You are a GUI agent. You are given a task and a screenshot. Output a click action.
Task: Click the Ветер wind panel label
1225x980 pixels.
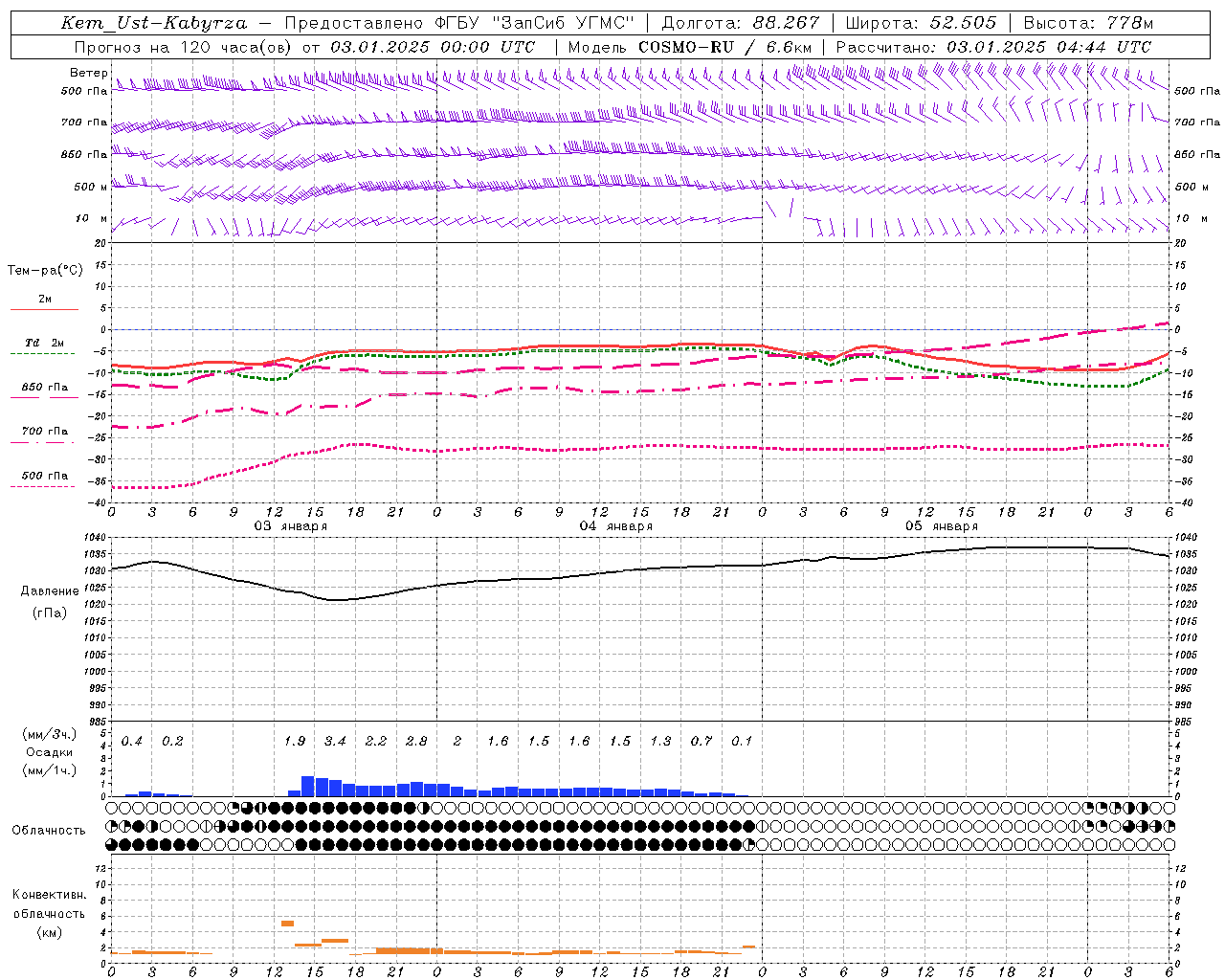pyautogui.click(x=89, y=73)
